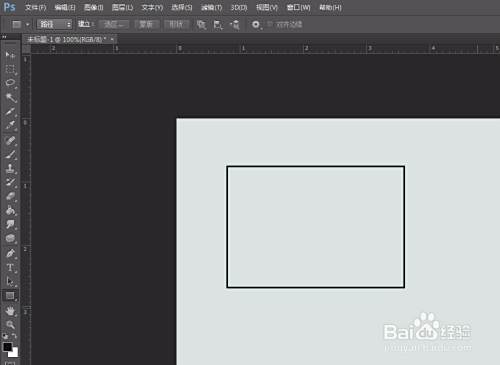Select the Move tool

click(x=10, y=54)
